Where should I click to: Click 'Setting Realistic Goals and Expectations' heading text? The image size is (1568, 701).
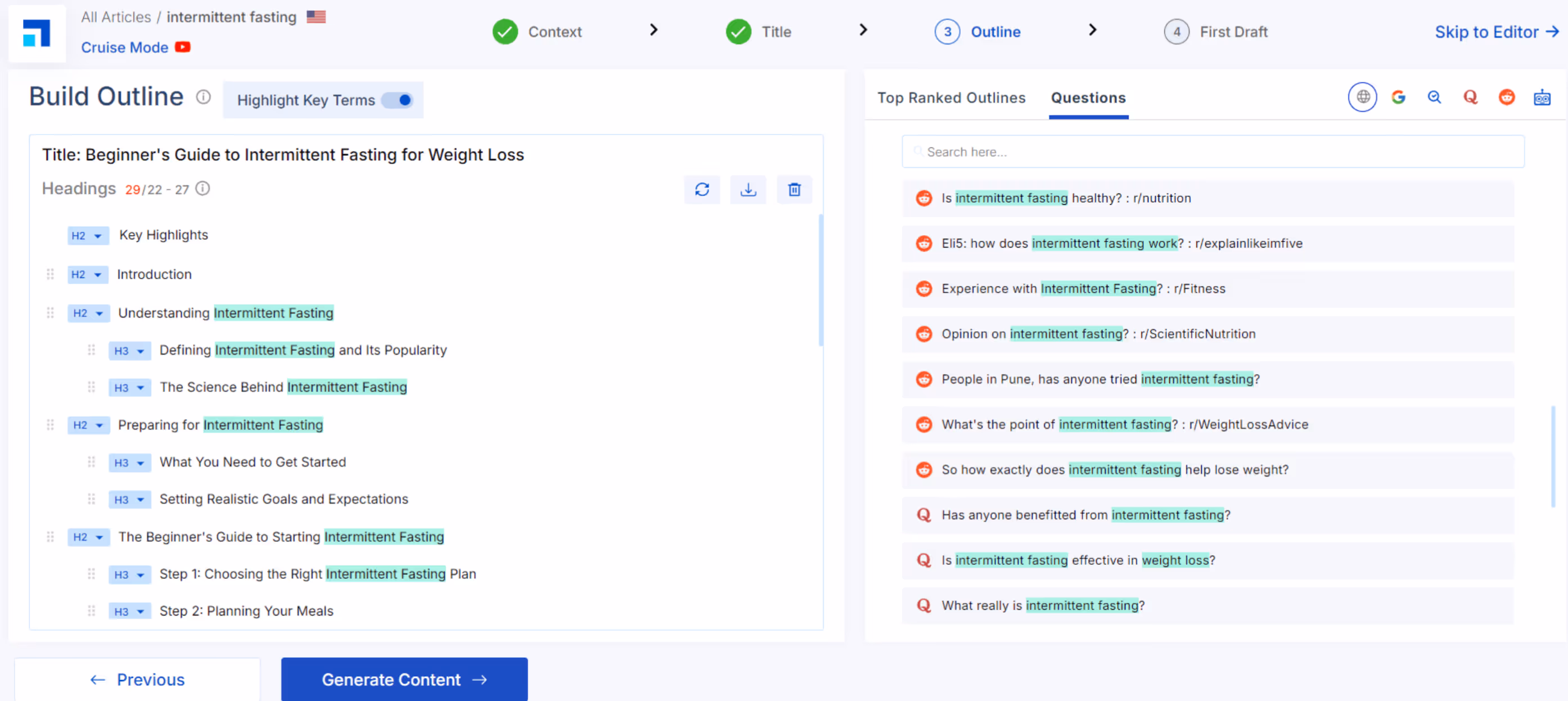click(x=283, y=500)
